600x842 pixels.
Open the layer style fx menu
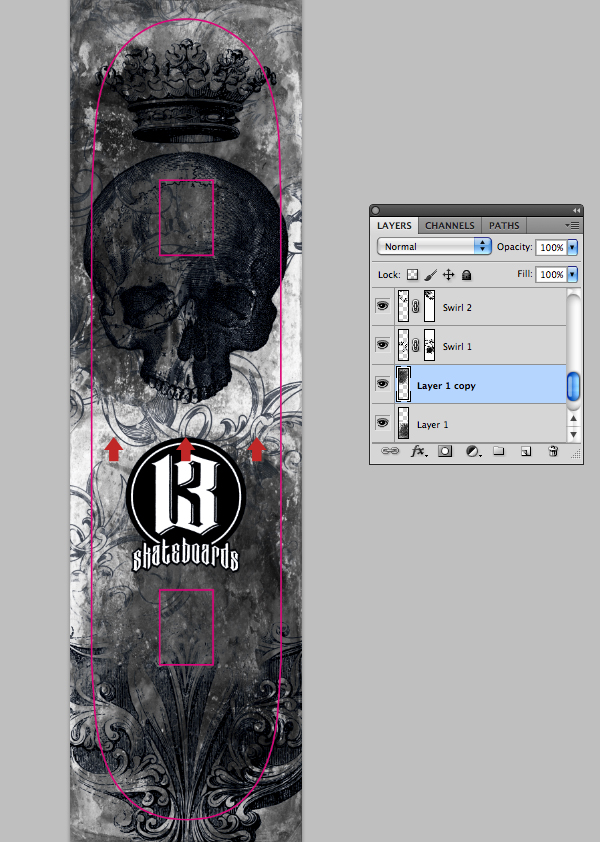419,451
